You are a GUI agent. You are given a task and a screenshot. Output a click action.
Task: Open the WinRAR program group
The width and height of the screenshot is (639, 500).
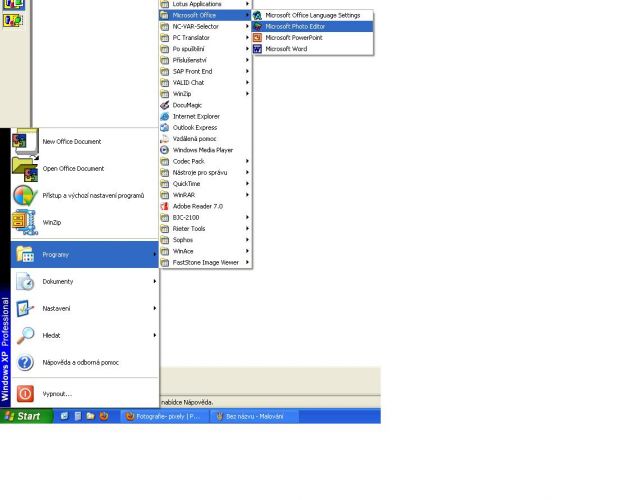[x=205, y=195]
